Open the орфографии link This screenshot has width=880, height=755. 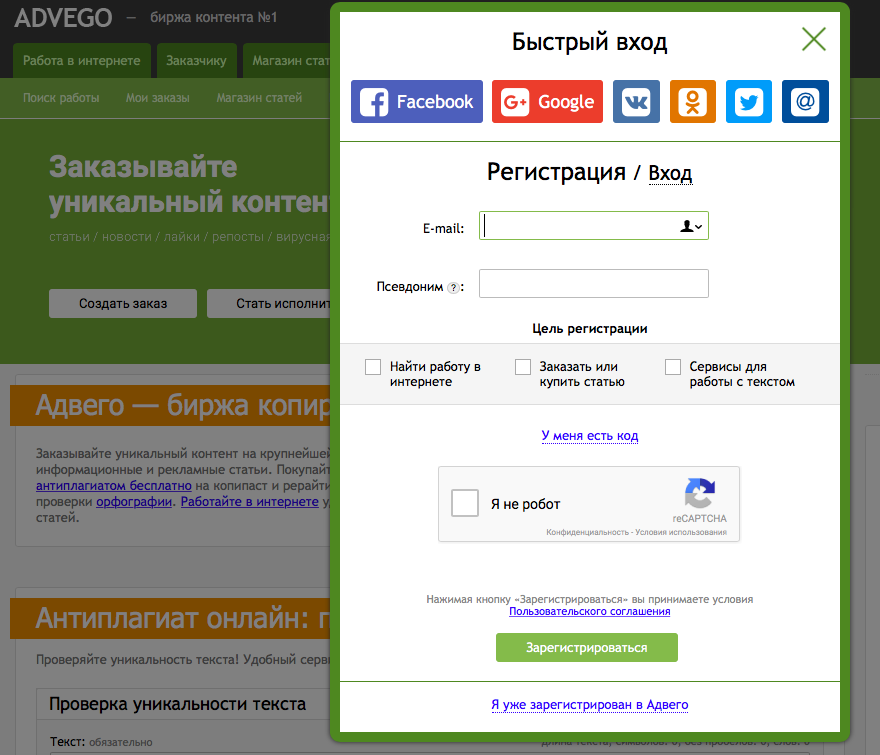coord(134,502)
